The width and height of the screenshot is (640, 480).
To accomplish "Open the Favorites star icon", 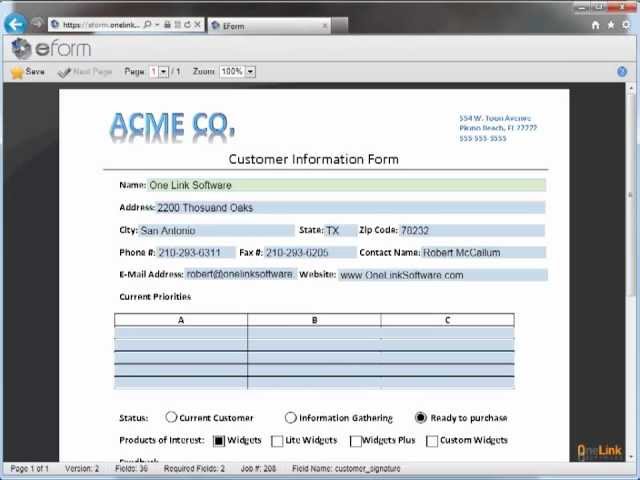I will (611, 25).
